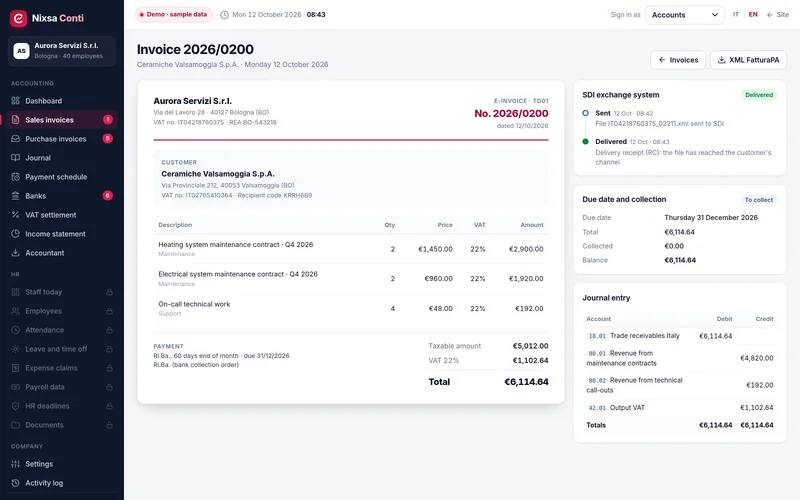Click the total amount €6,114.64 in the invoice
Screen dimensions: 800x500
point(526,382)
